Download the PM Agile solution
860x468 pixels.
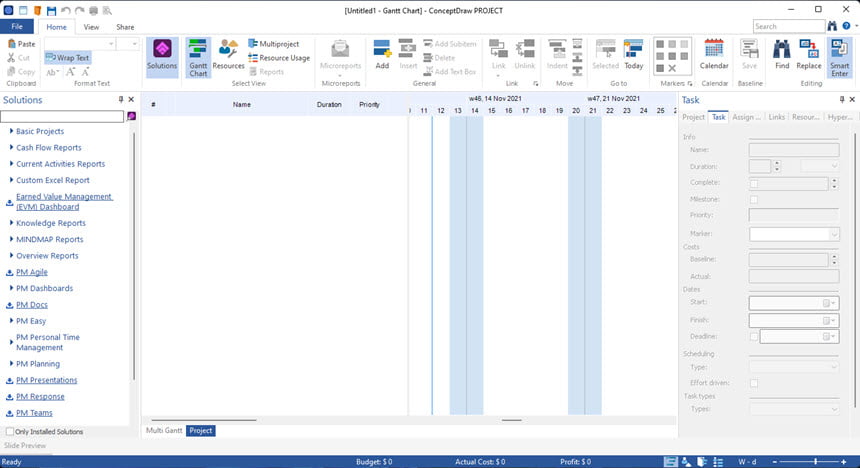[9, 272]
